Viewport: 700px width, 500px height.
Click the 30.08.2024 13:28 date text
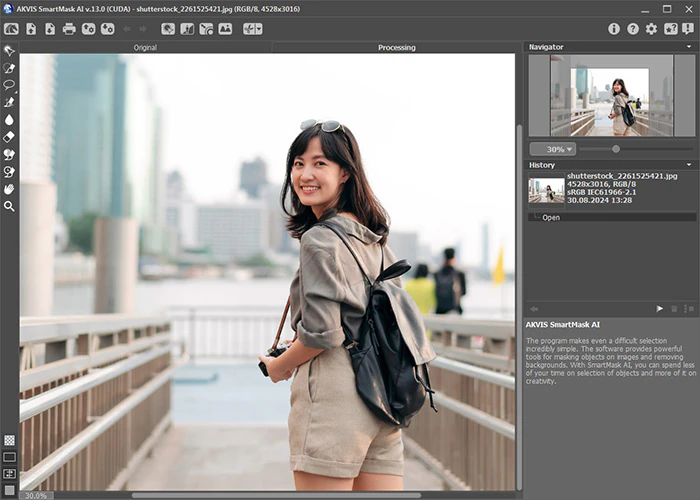tap(600, 200)
